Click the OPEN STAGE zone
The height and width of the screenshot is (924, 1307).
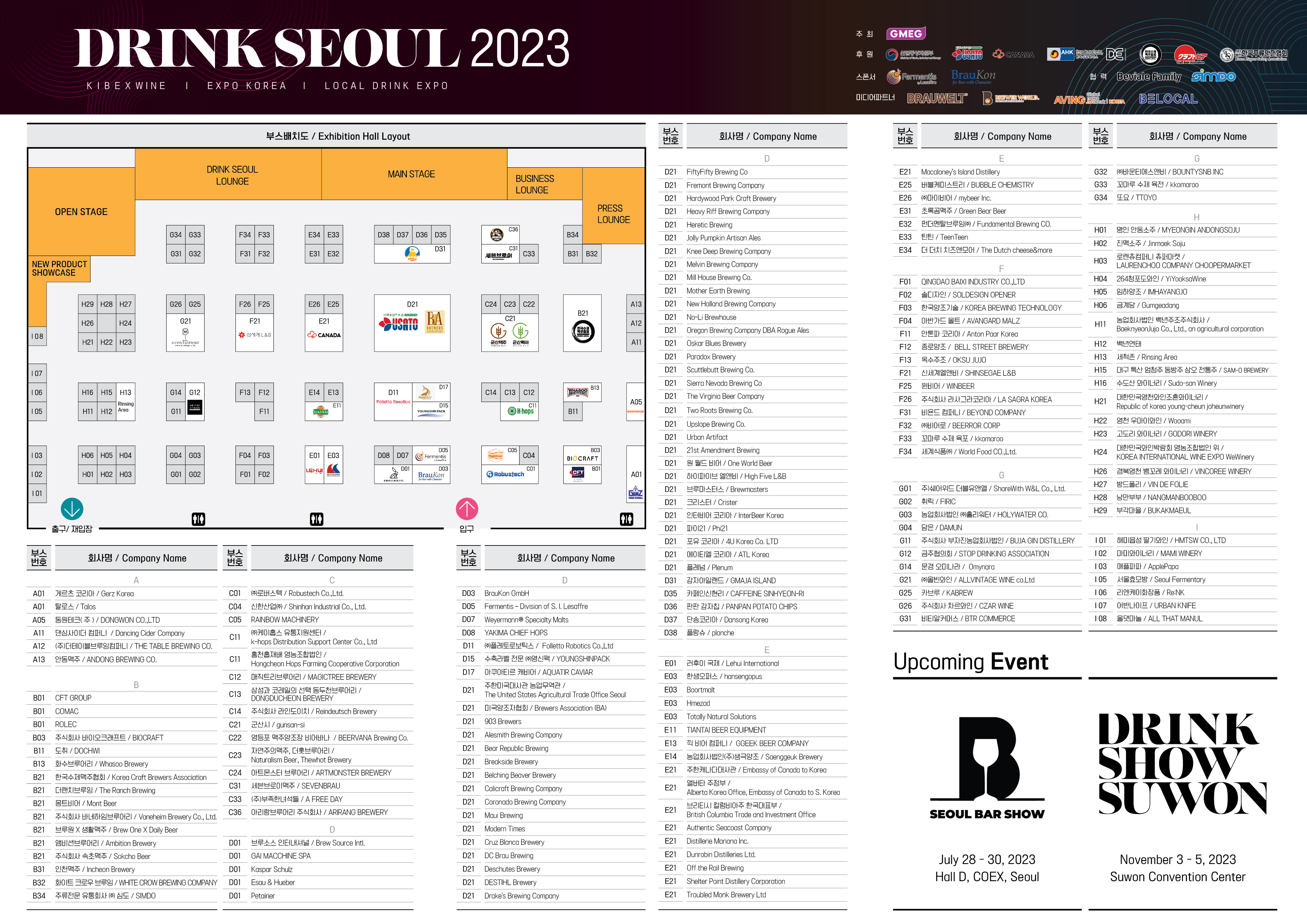pos(81,212)
